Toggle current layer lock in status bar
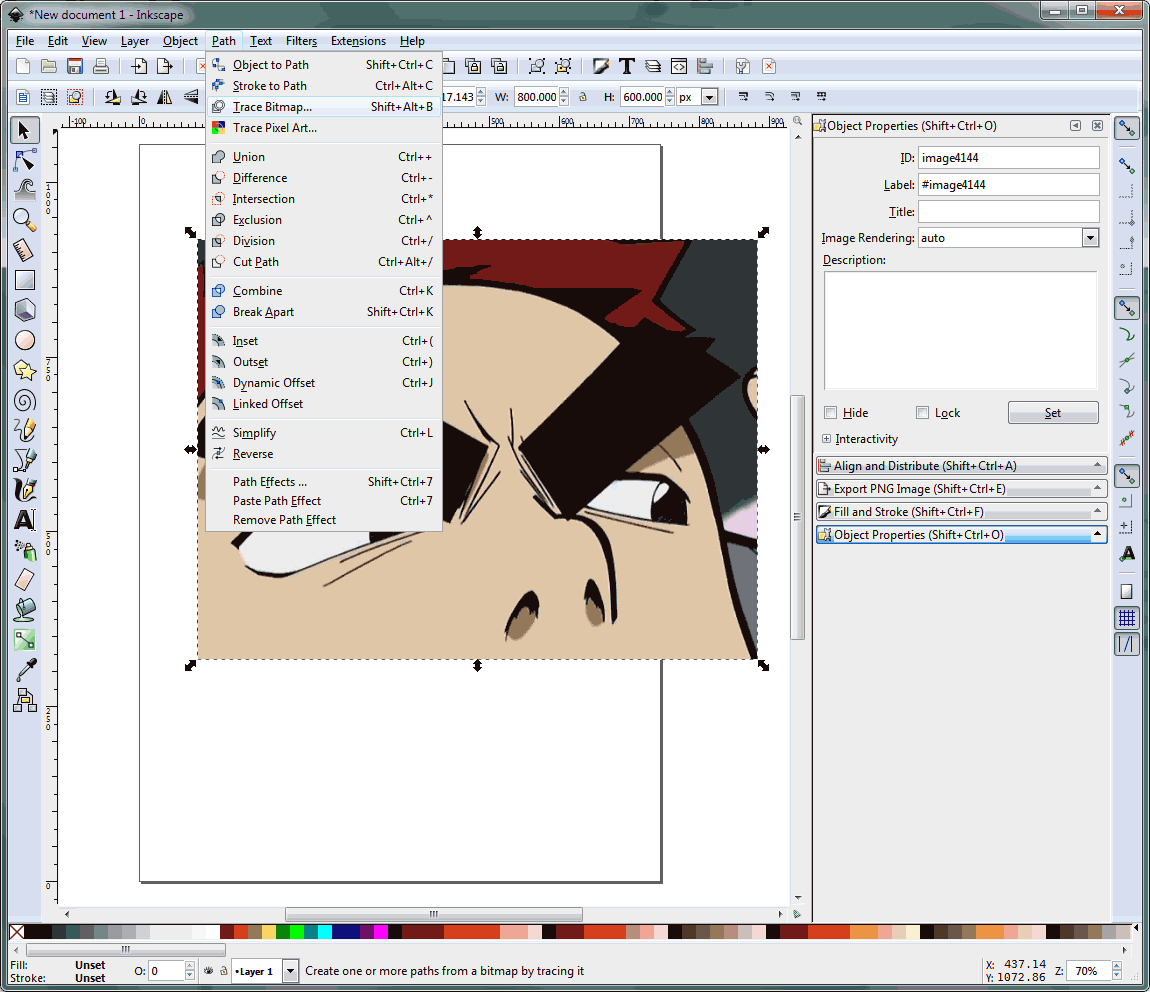The width and height of the screenshot is (1150, 992). pyautogui.click(x=224, y=971)
